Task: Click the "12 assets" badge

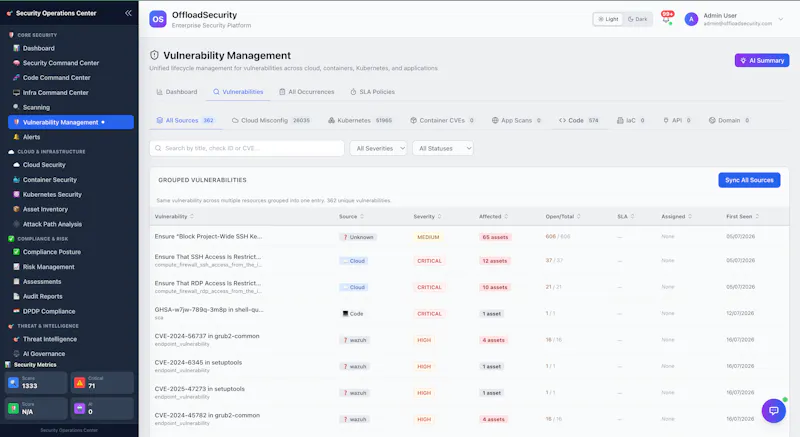Action: (495, 261)
